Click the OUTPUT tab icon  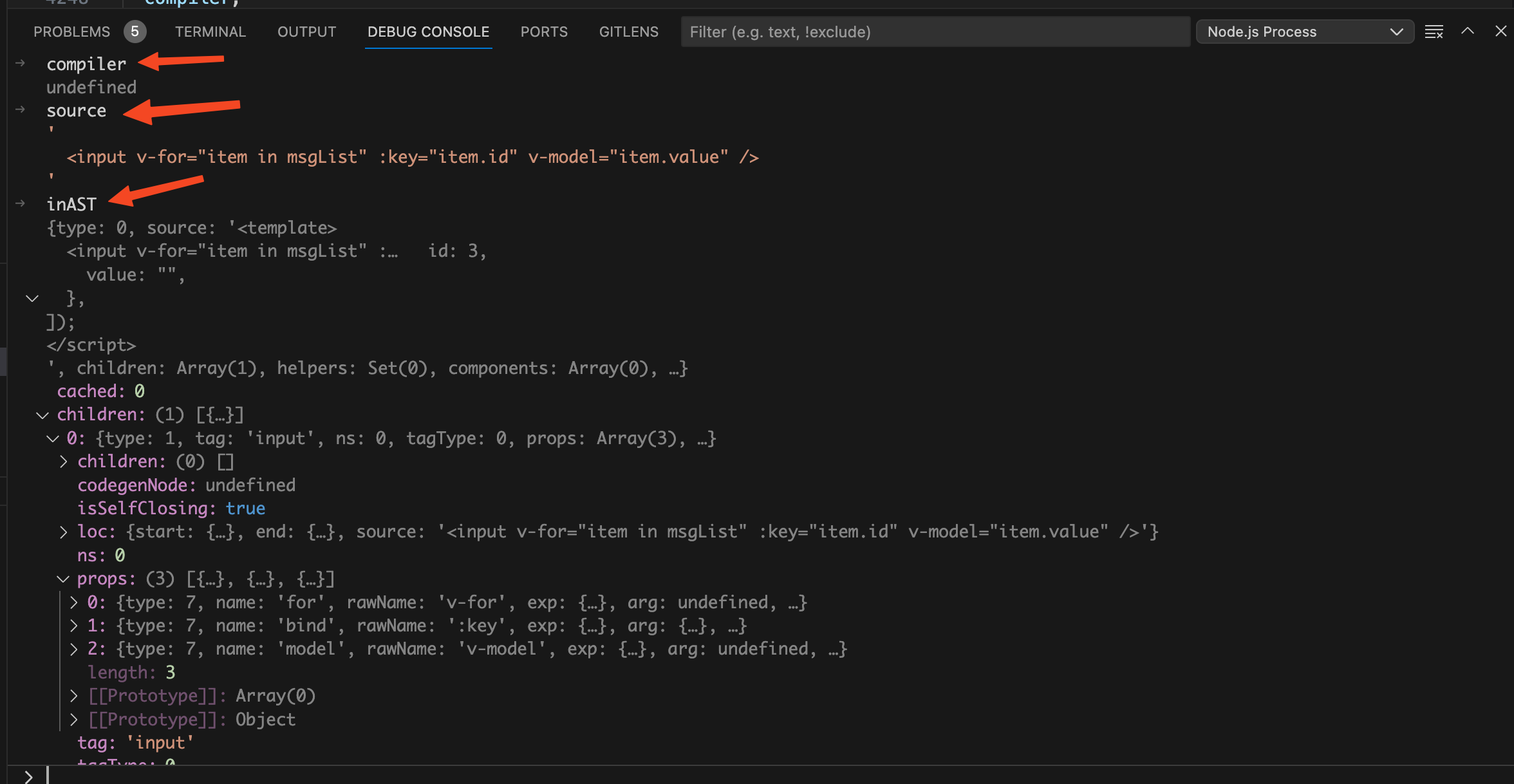click(306, 31)
